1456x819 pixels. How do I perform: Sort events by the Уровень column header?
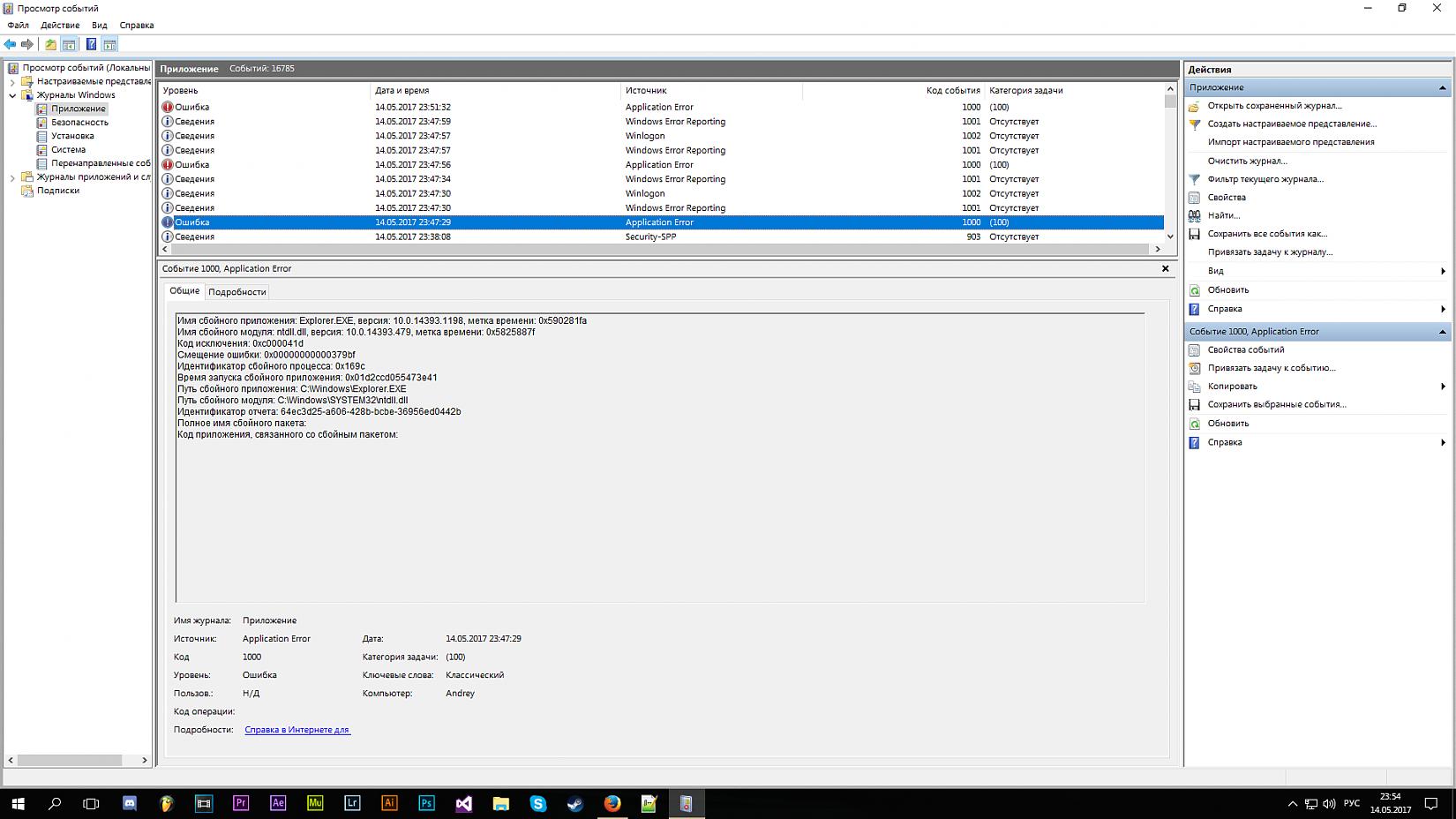[x=265, y=90]
